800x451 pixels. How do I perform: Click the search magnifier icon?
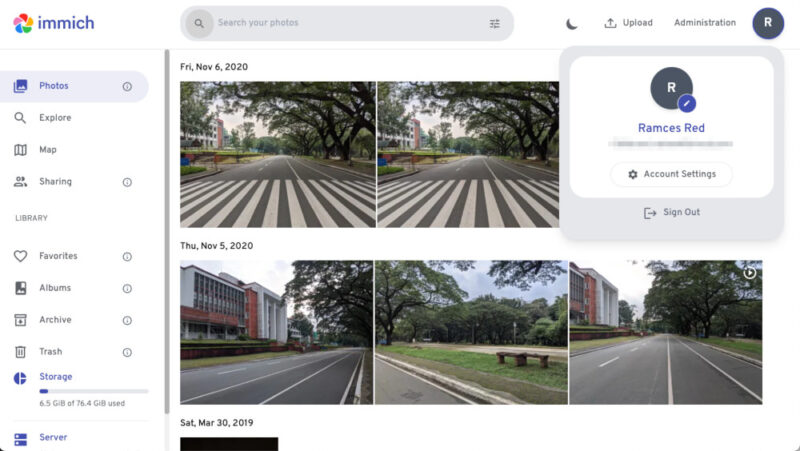199,23
